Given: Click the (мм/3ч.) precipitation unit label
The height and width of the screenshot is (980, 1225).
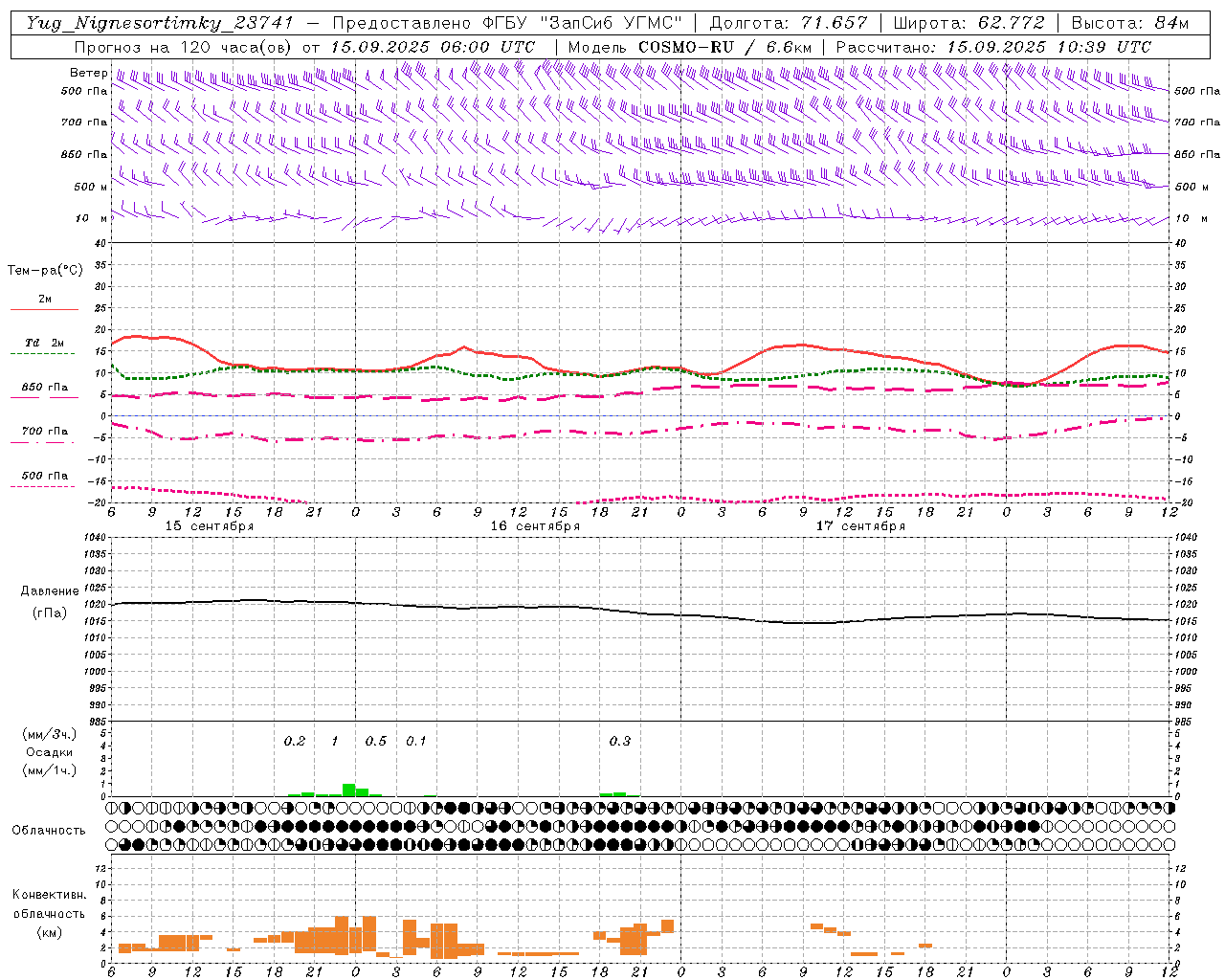Looking at the screenshot, I should coord(50,734).
